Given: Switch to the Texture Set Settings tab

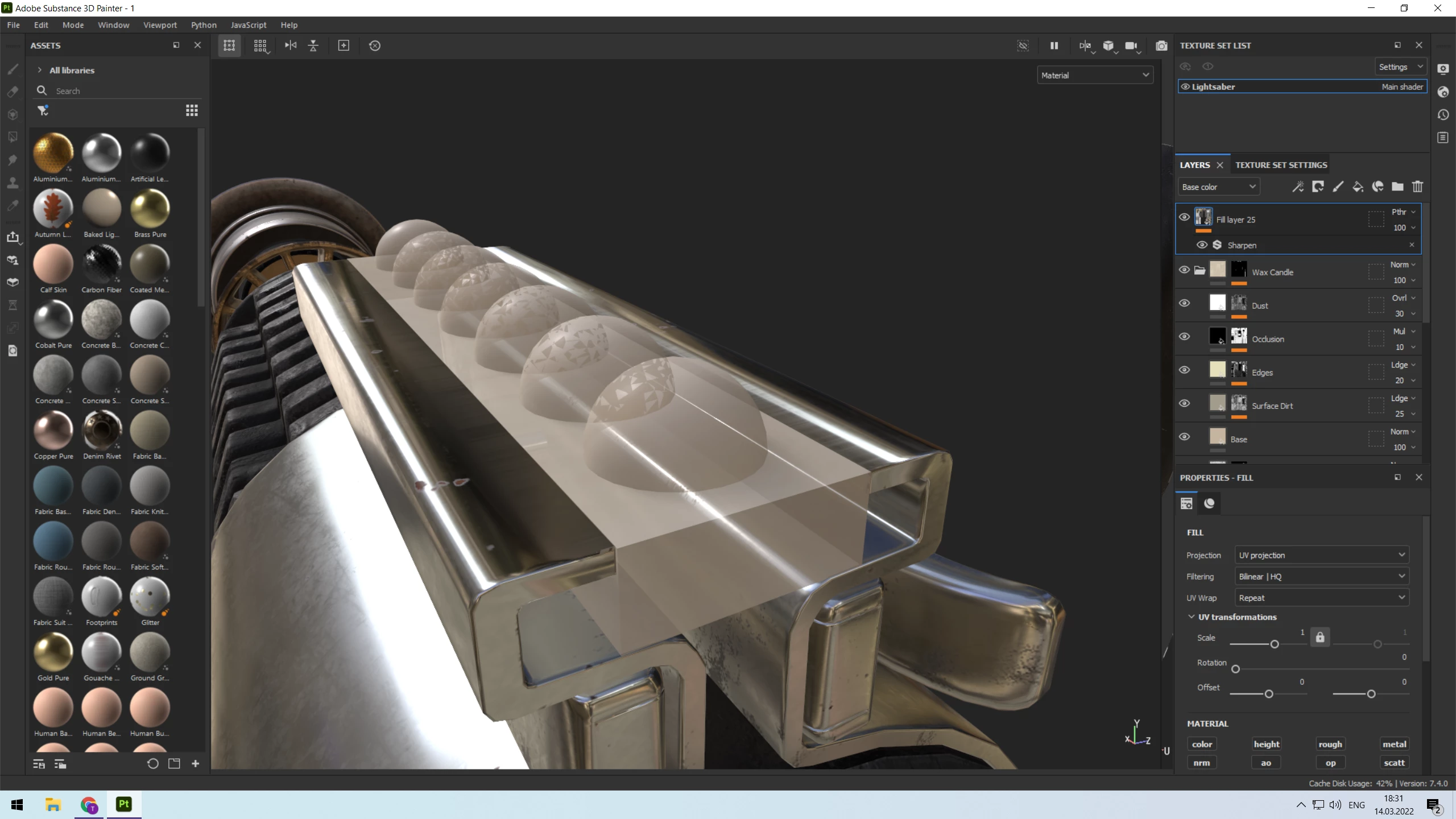Looking at the screenshot, I should coord(1281,165).
